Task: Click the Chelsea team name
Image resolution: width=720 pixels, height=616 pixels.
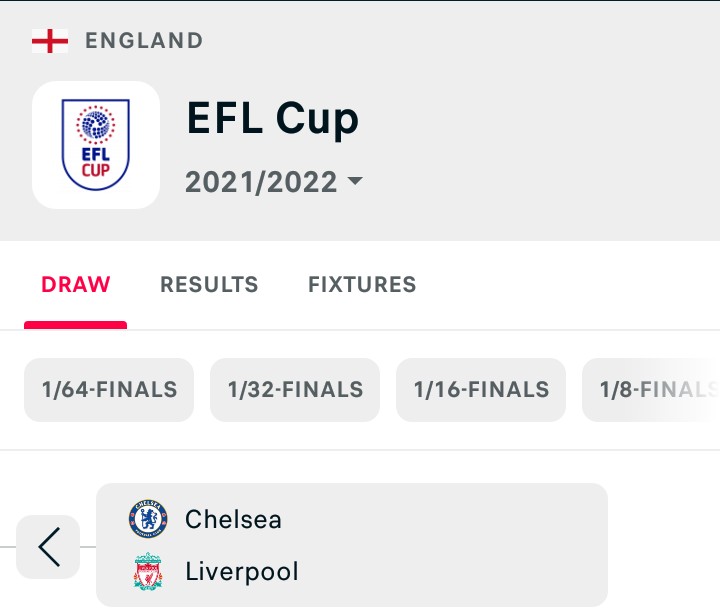Action: 233,519
